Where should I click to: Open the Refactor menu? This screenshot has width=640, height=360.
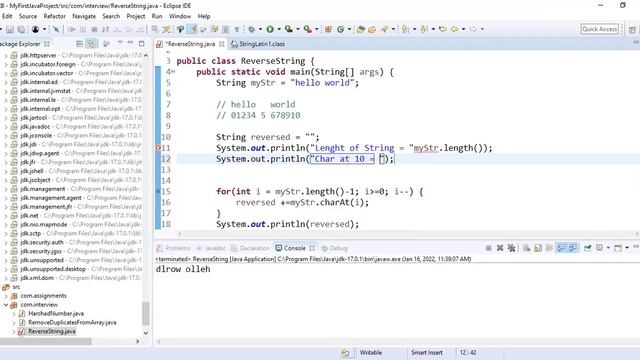[x=54, y=16]
